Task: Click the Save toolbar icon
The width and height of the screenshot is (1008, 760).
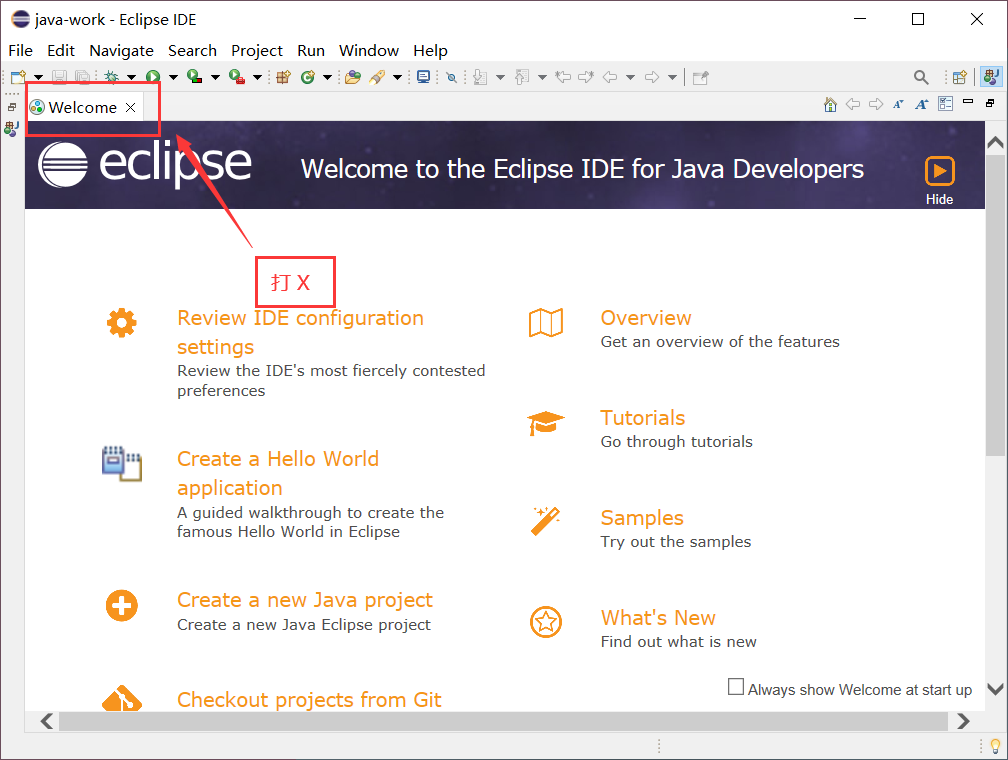Action: [x=59, y=77]
